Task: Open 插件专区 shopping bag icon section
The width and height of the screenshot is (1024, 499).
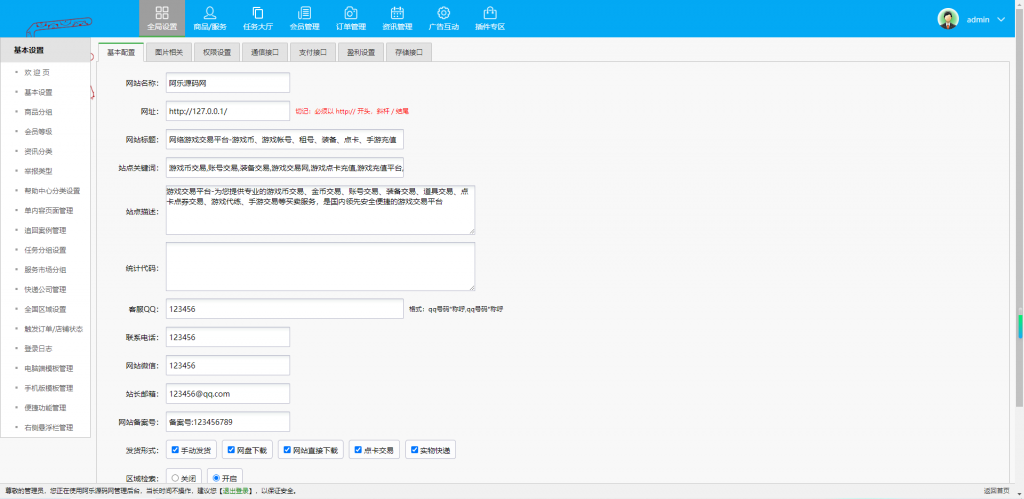Action: click(x=490, y=18)
